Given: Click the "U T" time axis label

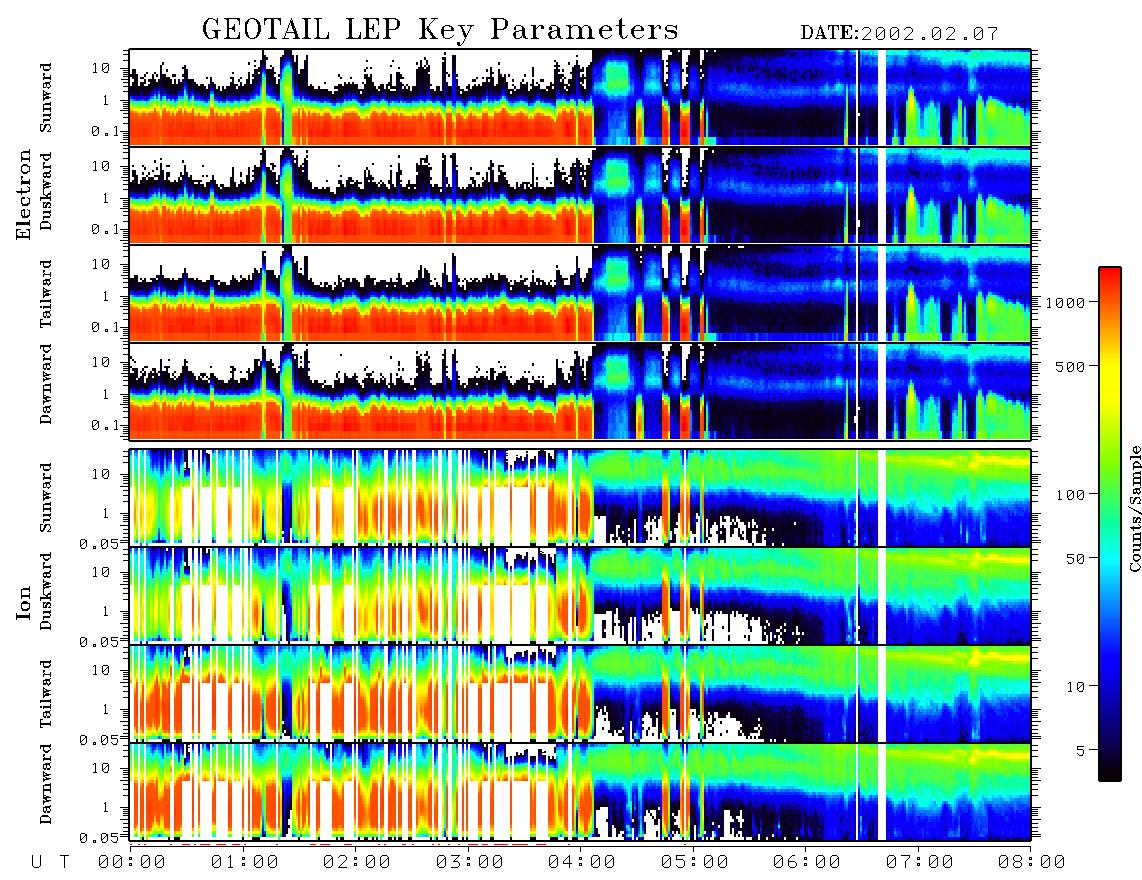Looking at the screenshot, I should pyautogui.click(x=50, y=863).
